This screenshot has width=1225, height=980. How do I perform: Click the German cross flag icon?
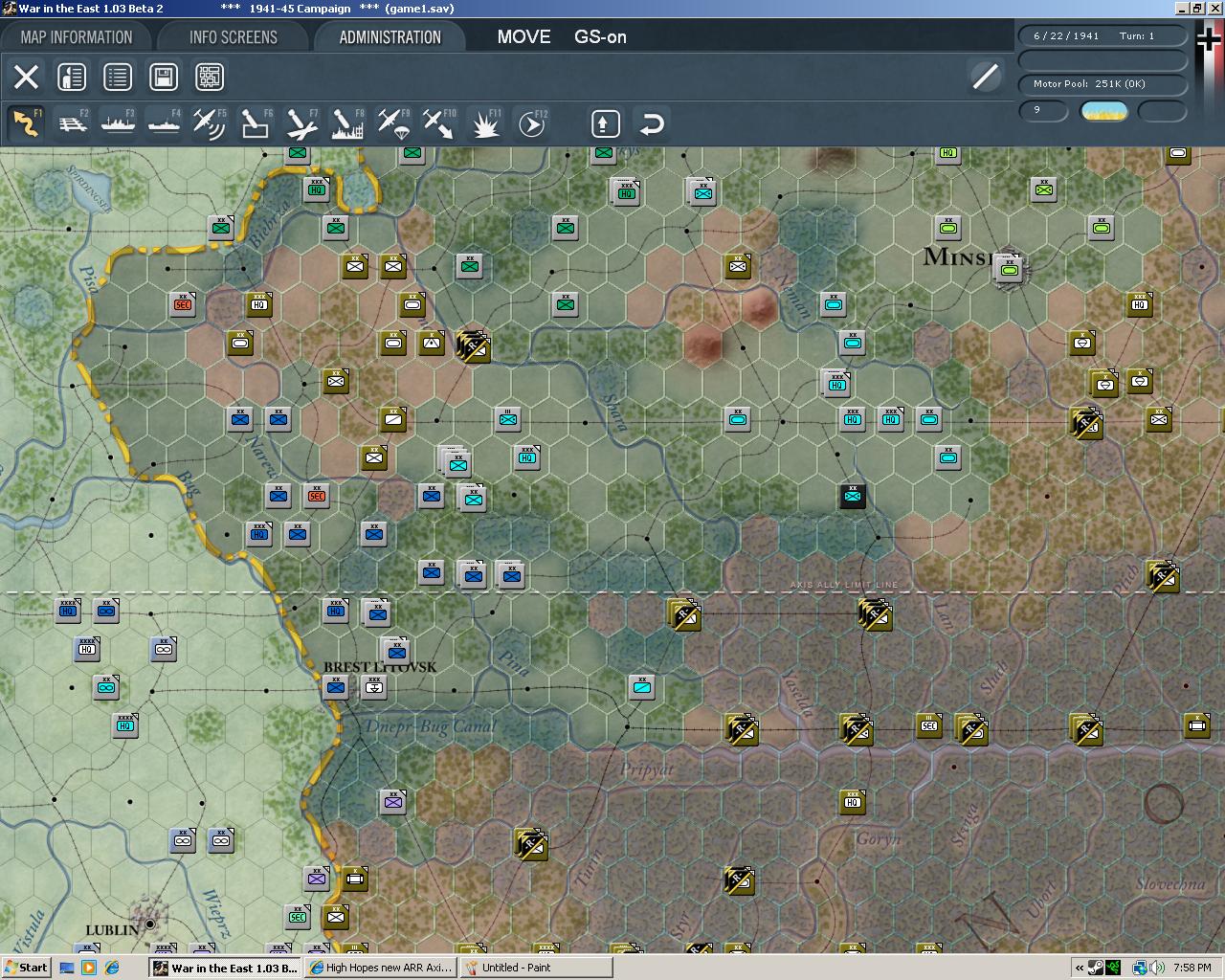pos(1209,40)
